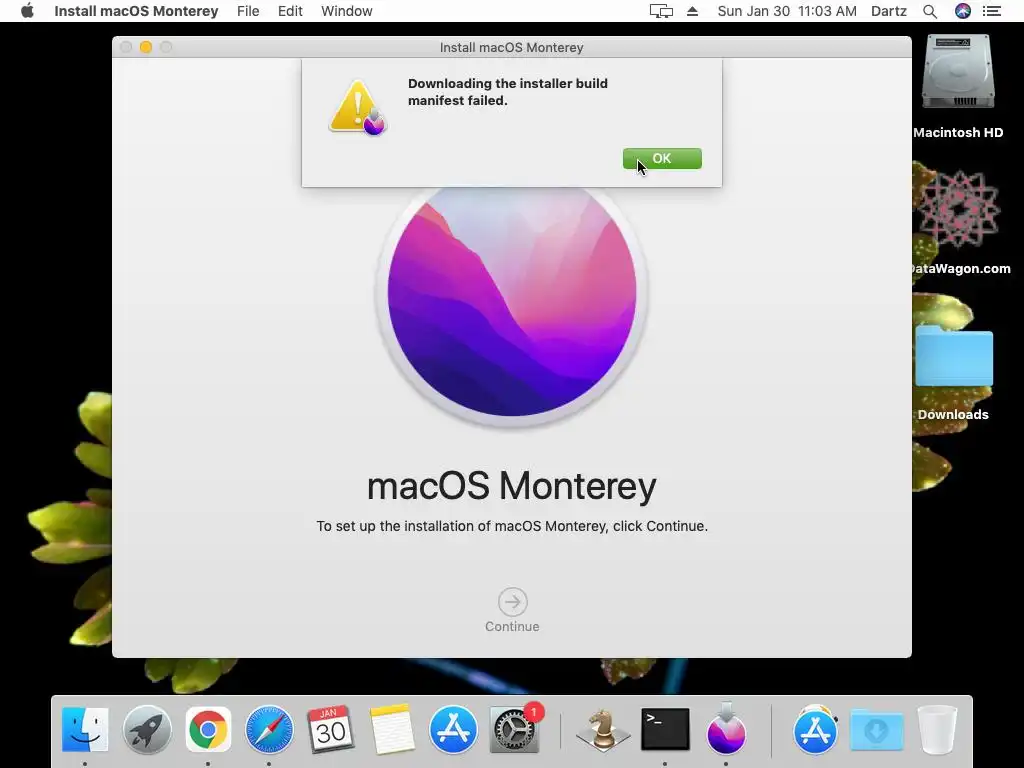Click the 'macOS Monterey' heading text

(512, 486)
